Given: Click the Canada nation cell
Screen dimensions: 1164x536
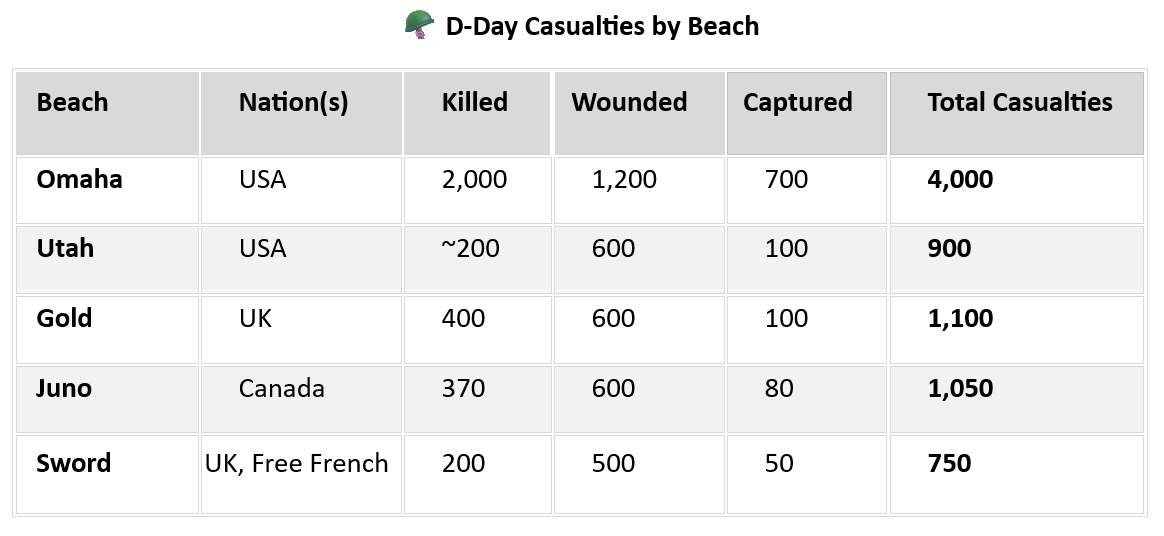Looking at the screenshot, I should (x=281, y=388).
